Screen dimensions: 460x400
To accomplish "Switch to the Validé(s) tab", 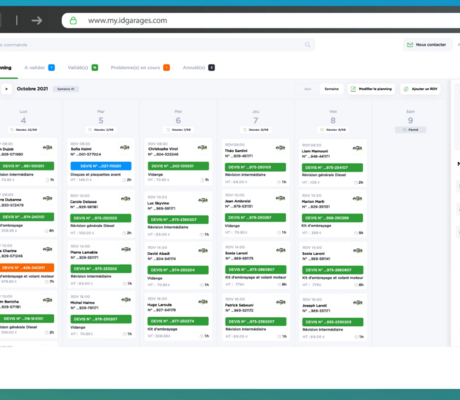I will [83, 68].
